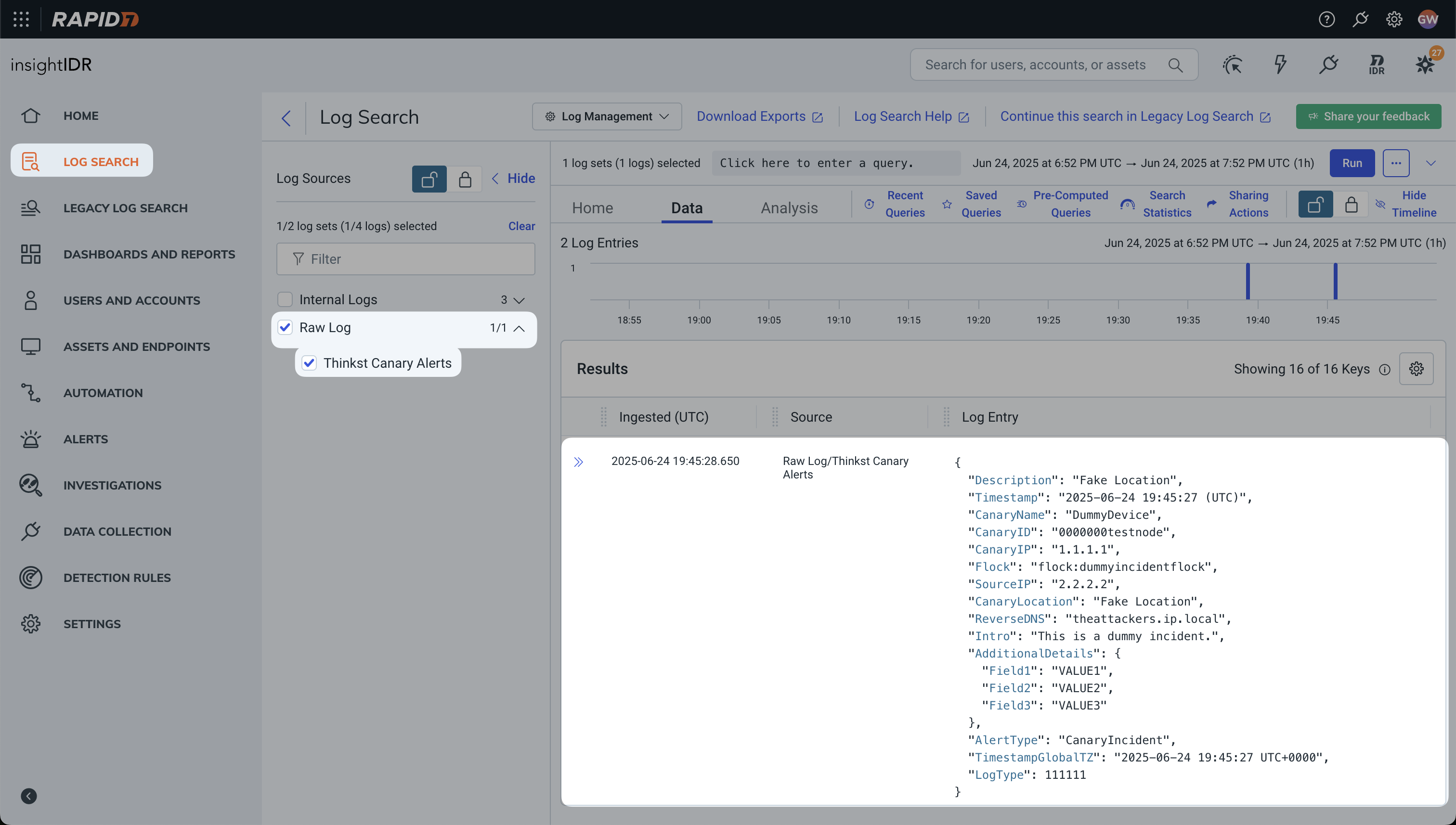
Task: Open Settings in sidebar
Action: 92,624
